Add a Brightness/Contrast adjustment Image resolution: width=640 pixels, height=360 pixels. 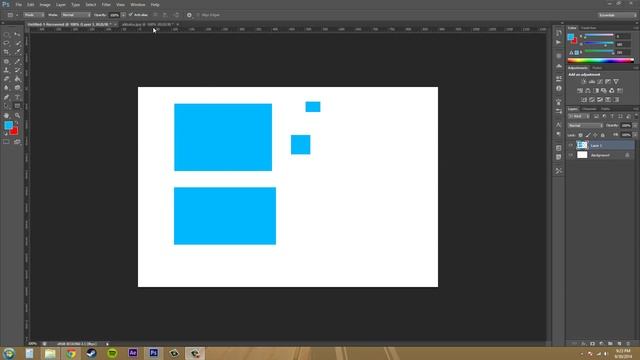pyautogui.click(x=584, y=82)
